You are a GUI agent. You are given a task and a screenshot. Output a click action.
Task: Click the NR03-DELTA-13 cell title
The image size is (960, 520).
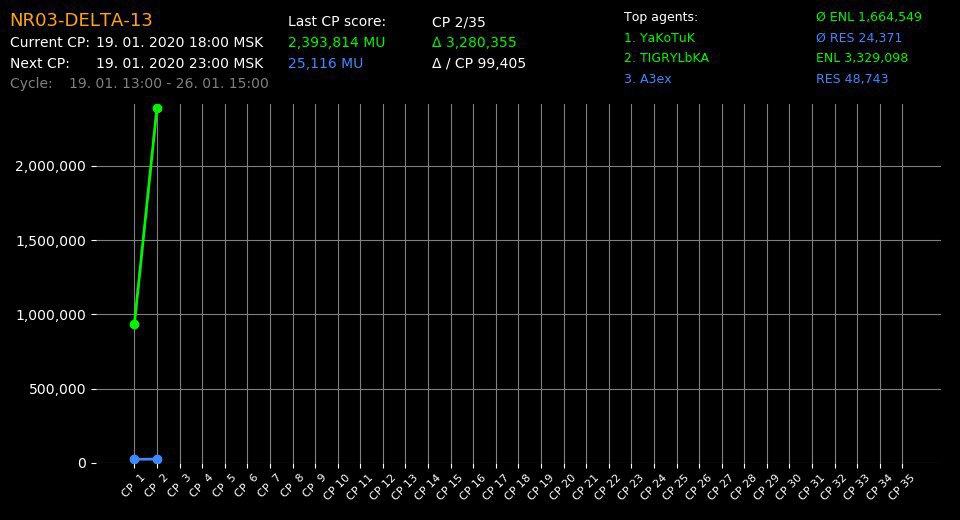click(x=81, y=20)
